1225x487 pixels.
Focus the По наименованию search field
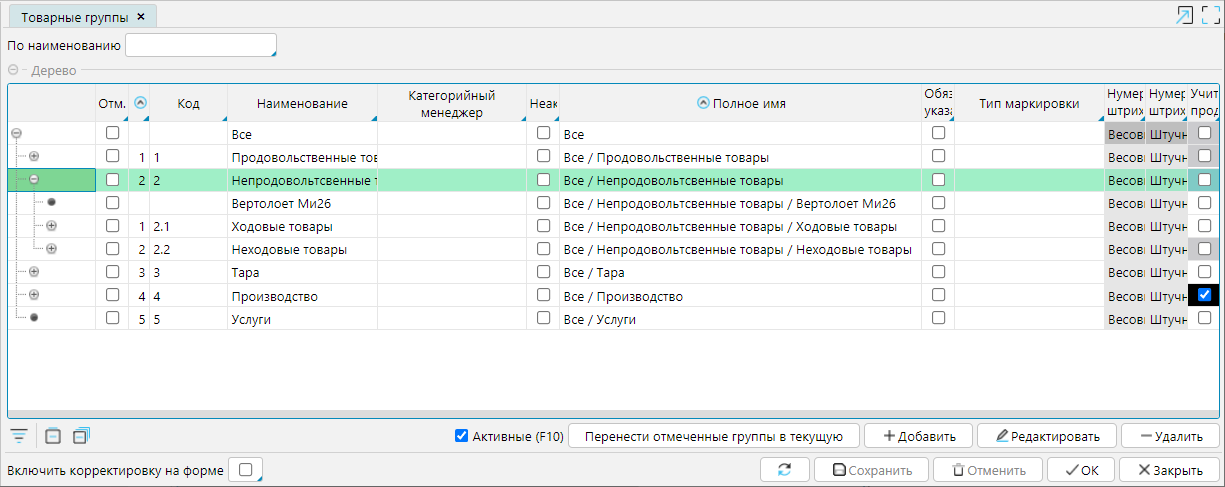click(x=200, y=45)
